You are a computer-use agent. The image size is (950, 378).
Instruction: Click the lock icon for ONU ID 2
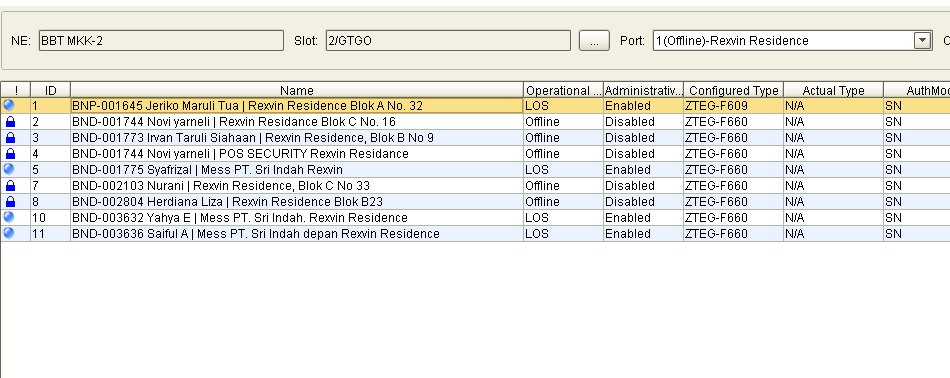tap(10, 122)
